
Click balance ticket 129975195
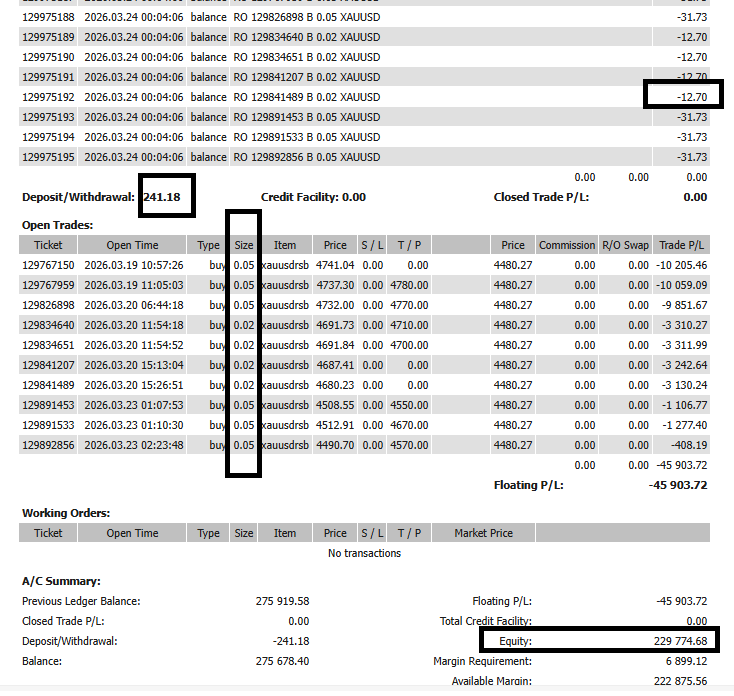point(48,157)
